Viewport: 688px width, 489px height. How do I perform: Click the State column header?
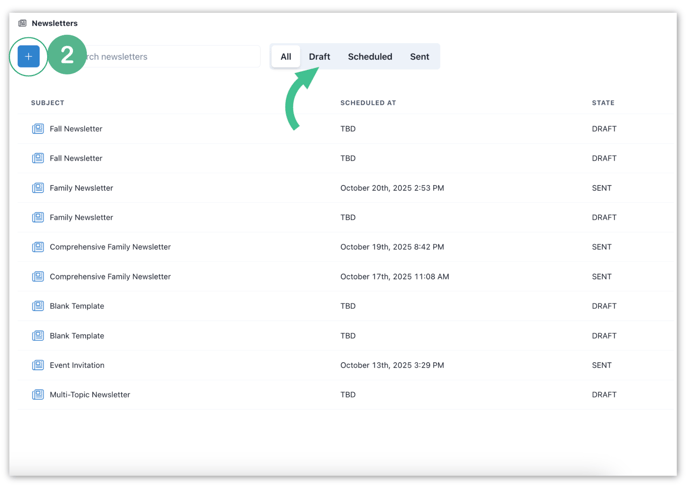point(603,103)
